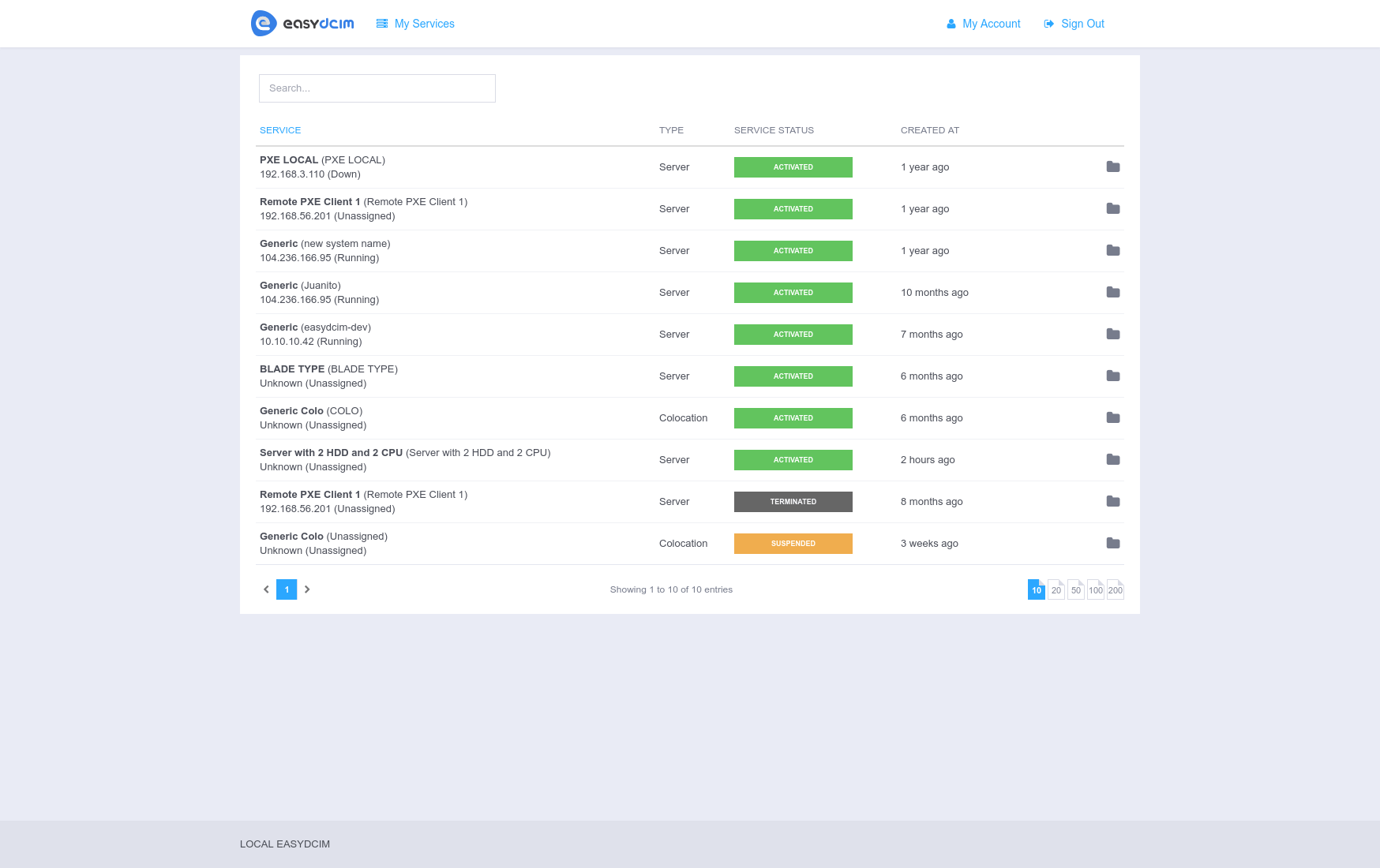Click the user icon next to My Account
Screen dimensions: 1380x868
pos(950,24)
